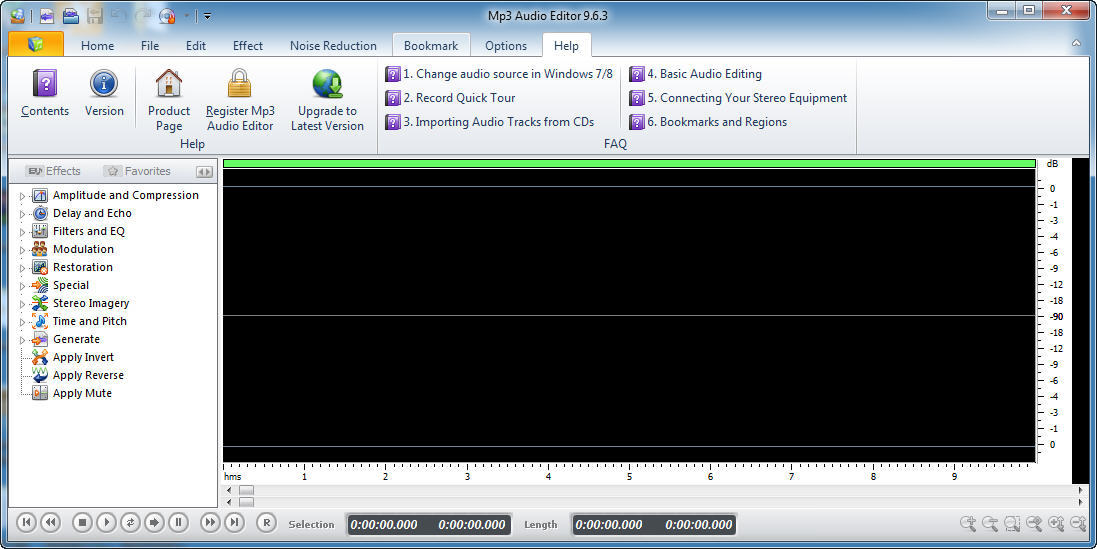Click the open folder quick-access icon
The width and height of the screenshot is (1097, 549).
pyautogui.click(x=71, y=15)
